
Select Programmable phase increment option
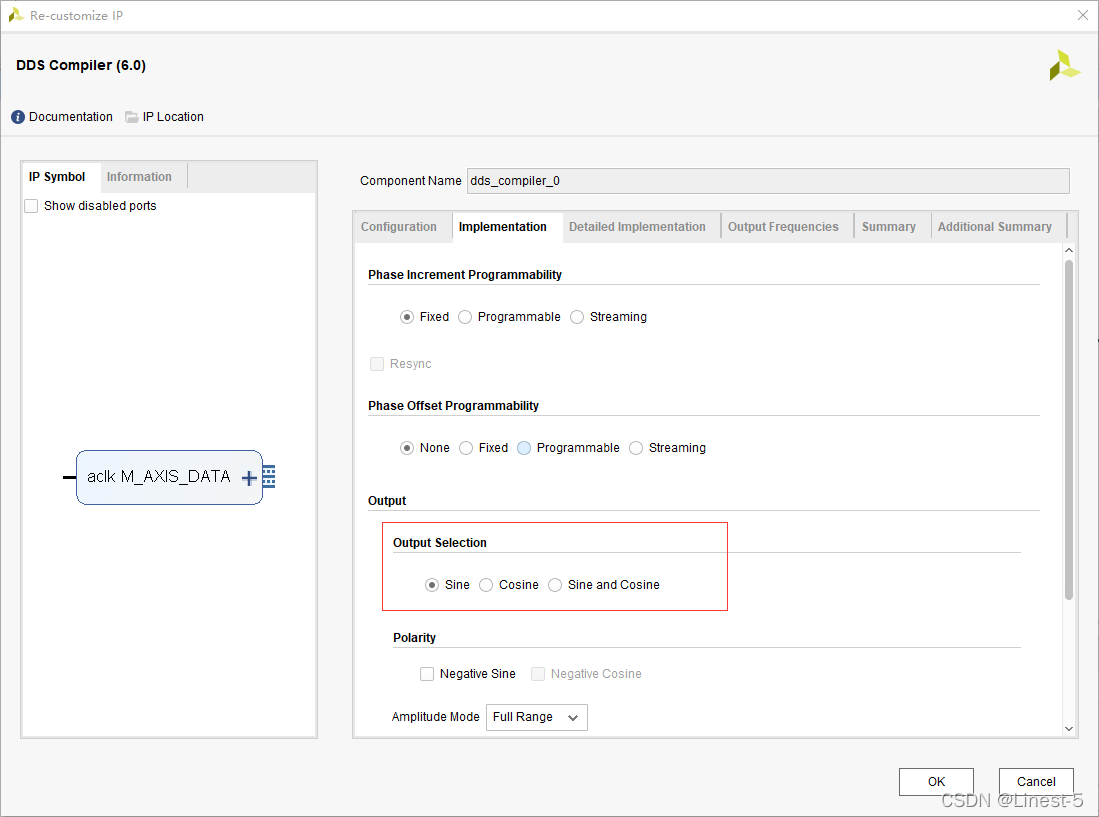click(x=465, y=317)
